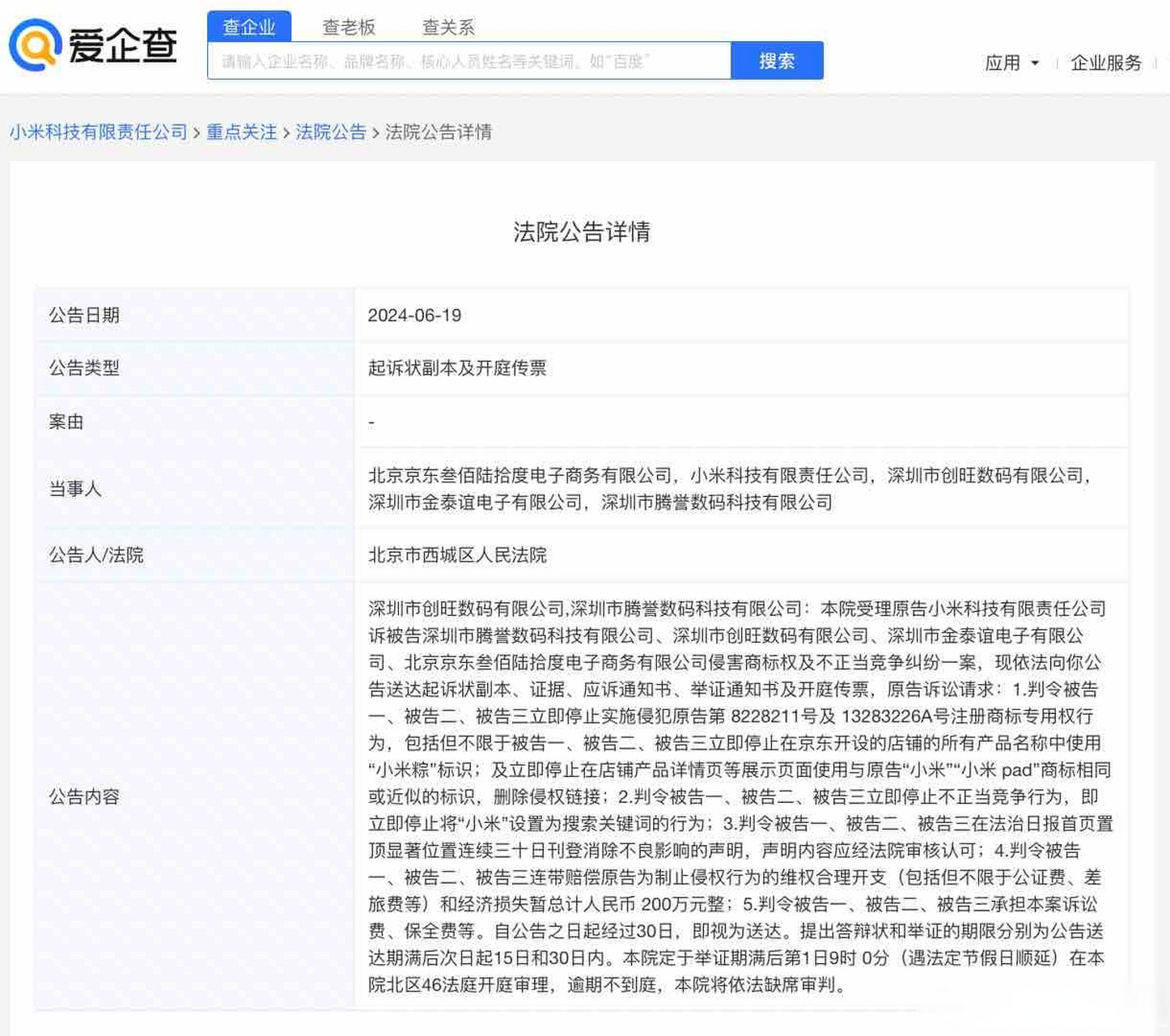The width and height of the screenshot is (1170, 1036).
Task: Select the court name 北京市西城区人民法院
Action: pyautogui.click(x=457, y=555)
